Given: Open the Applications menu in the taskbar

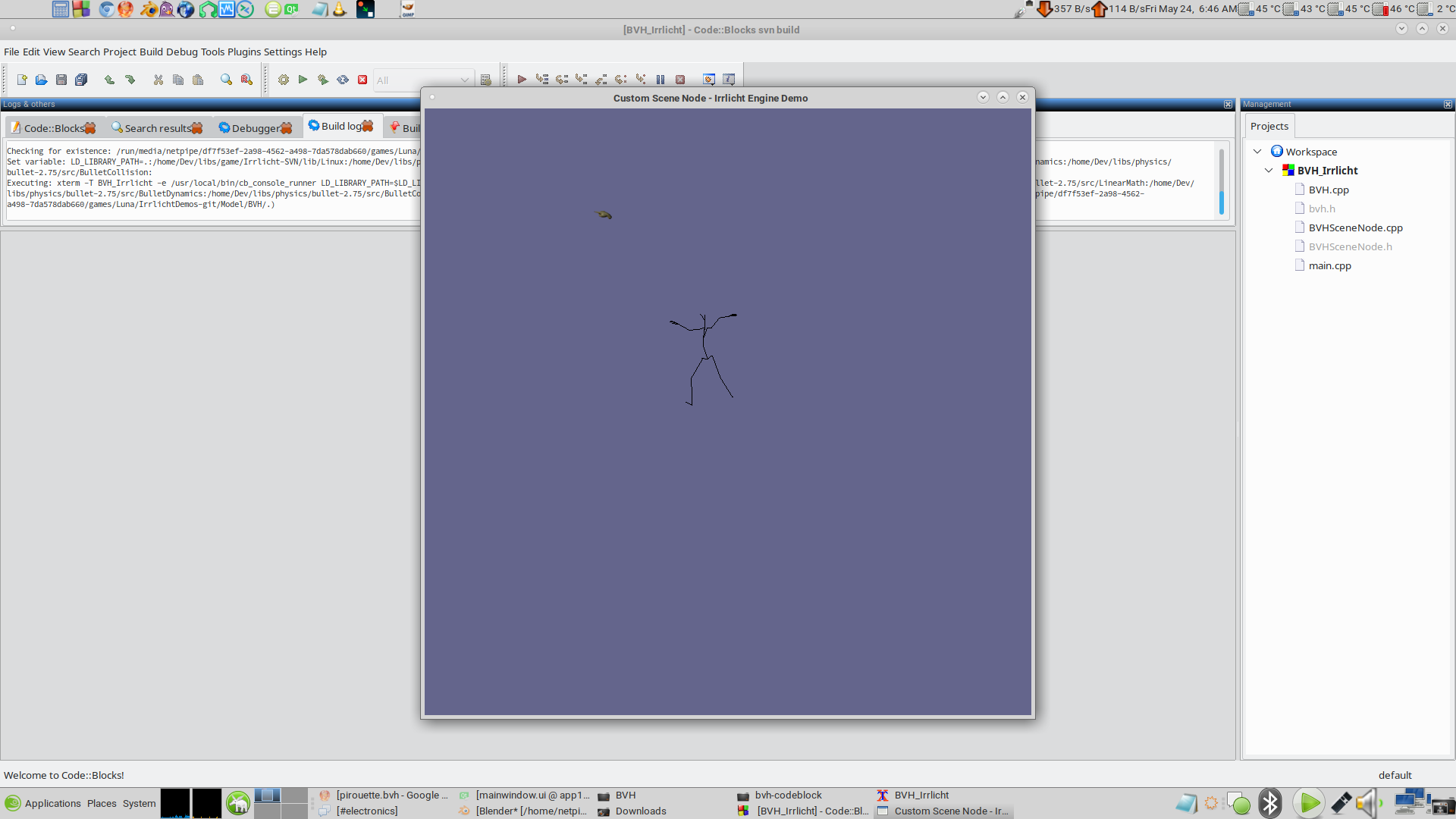Looking at the screenshot, I should [x=52, y=803].
